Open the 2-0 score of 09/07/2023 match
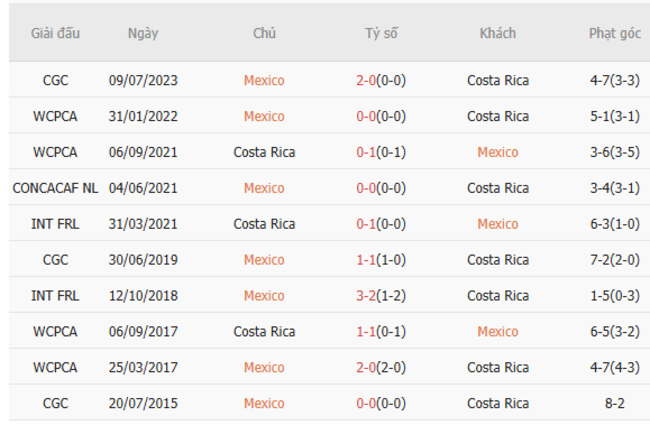650x425 pixels. coord(367,81)
